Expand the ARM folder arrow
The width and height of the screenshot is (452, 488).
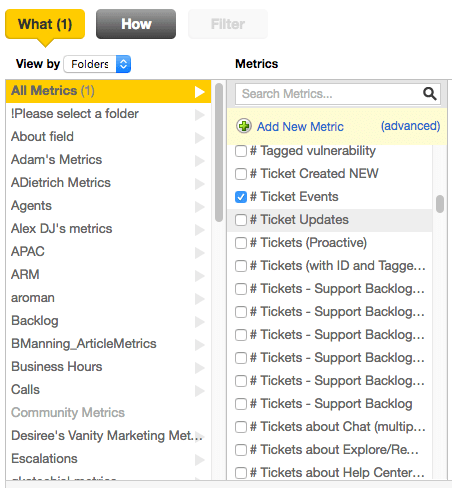(200, 276)
